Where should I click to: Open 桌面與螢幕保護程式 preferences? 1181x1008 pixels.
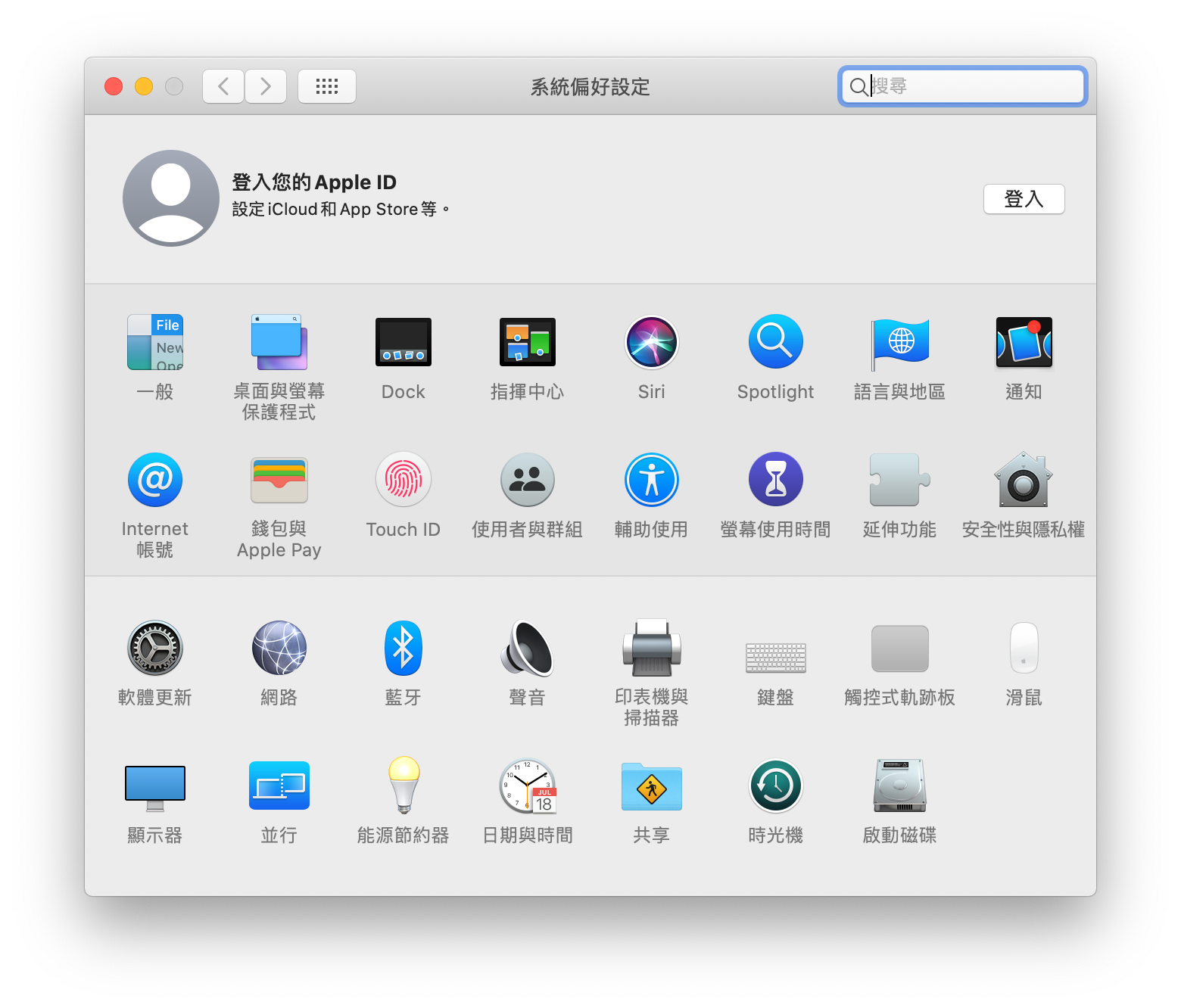point(279,342)
